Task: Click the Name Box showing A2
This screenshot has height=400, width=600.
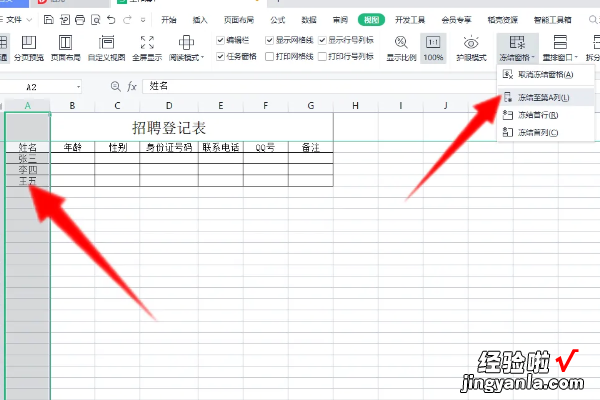Action: pyautogui.click(x=38, y=87)
